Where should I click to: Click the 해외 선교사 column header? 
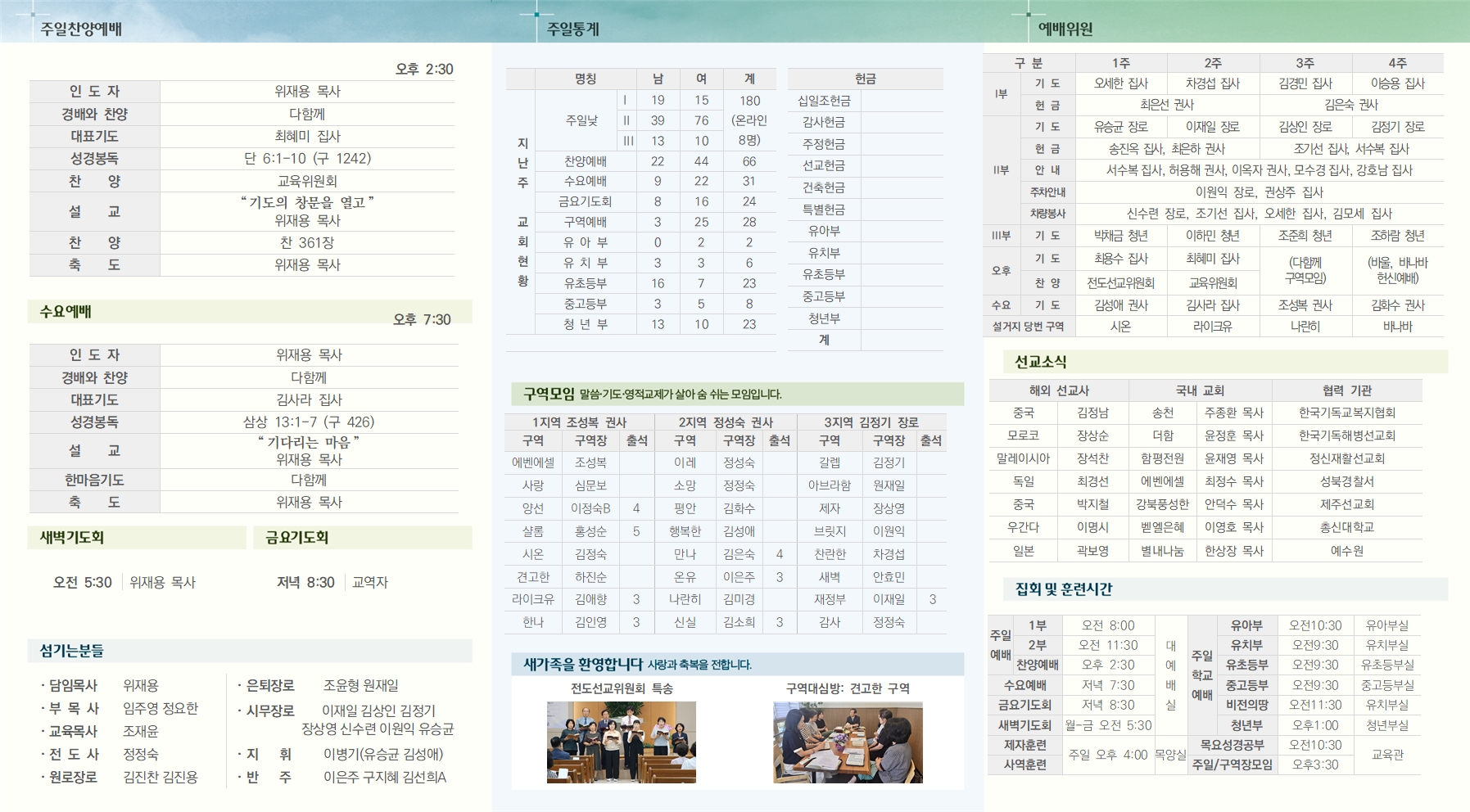coord(1059,390)
